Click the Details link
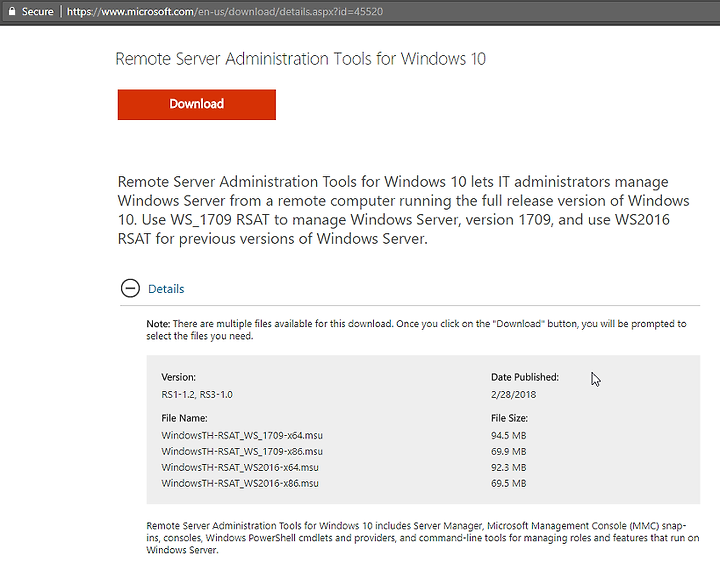 pyautogui.click(x=166, y=289)
